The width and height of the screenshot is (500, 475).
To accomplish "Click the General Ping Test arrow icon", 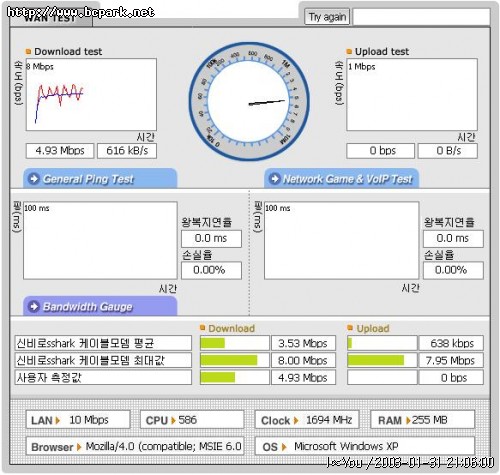I will (x=34, y=179).
